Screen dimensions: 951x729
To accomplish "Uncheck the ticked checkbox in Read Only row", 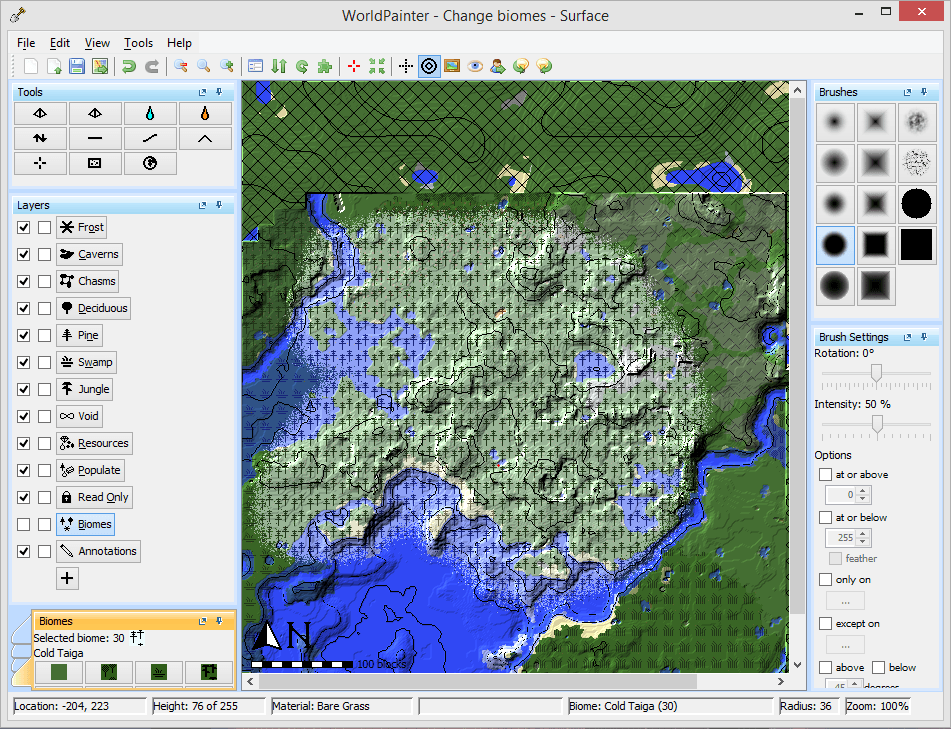I will tap(24, 497).
